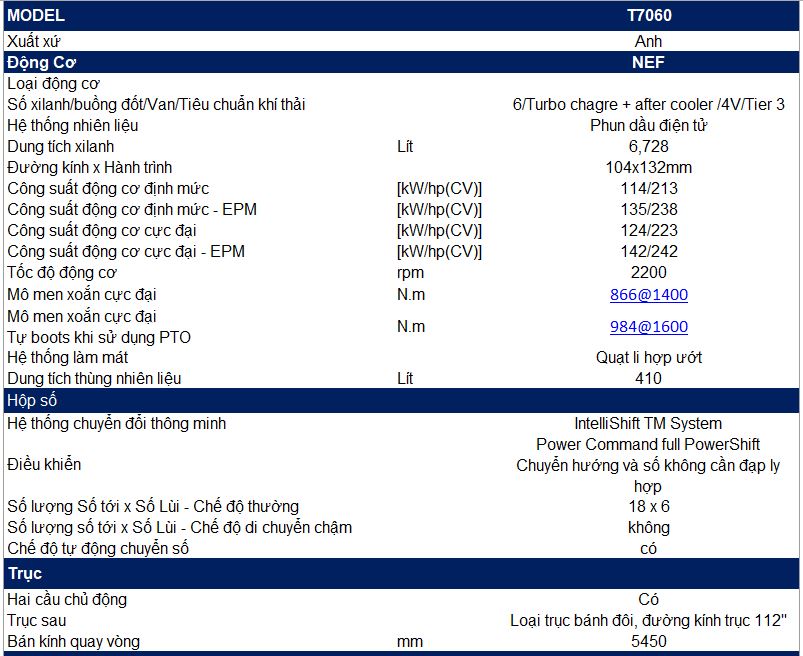The width and height of the screenshot is (803, 656).
Task: Select the 18 x 6 gear value
Action: coord(649,506)
